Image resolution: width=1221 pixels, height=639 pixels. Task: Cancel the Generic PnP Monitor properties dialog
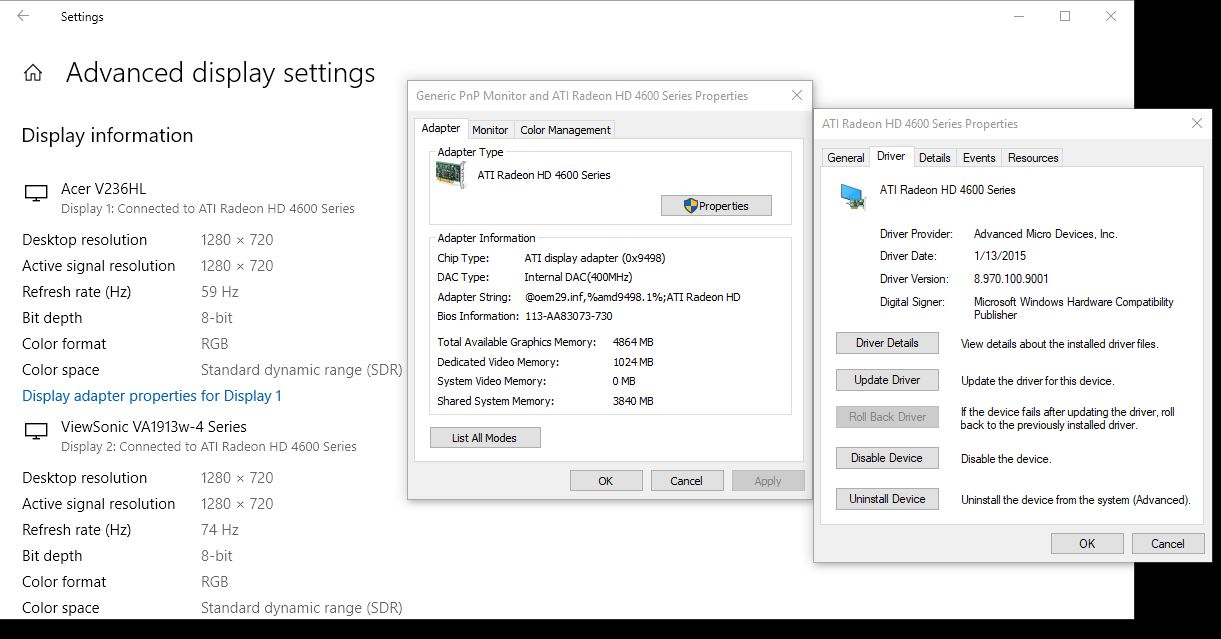(x=687, y=481)
